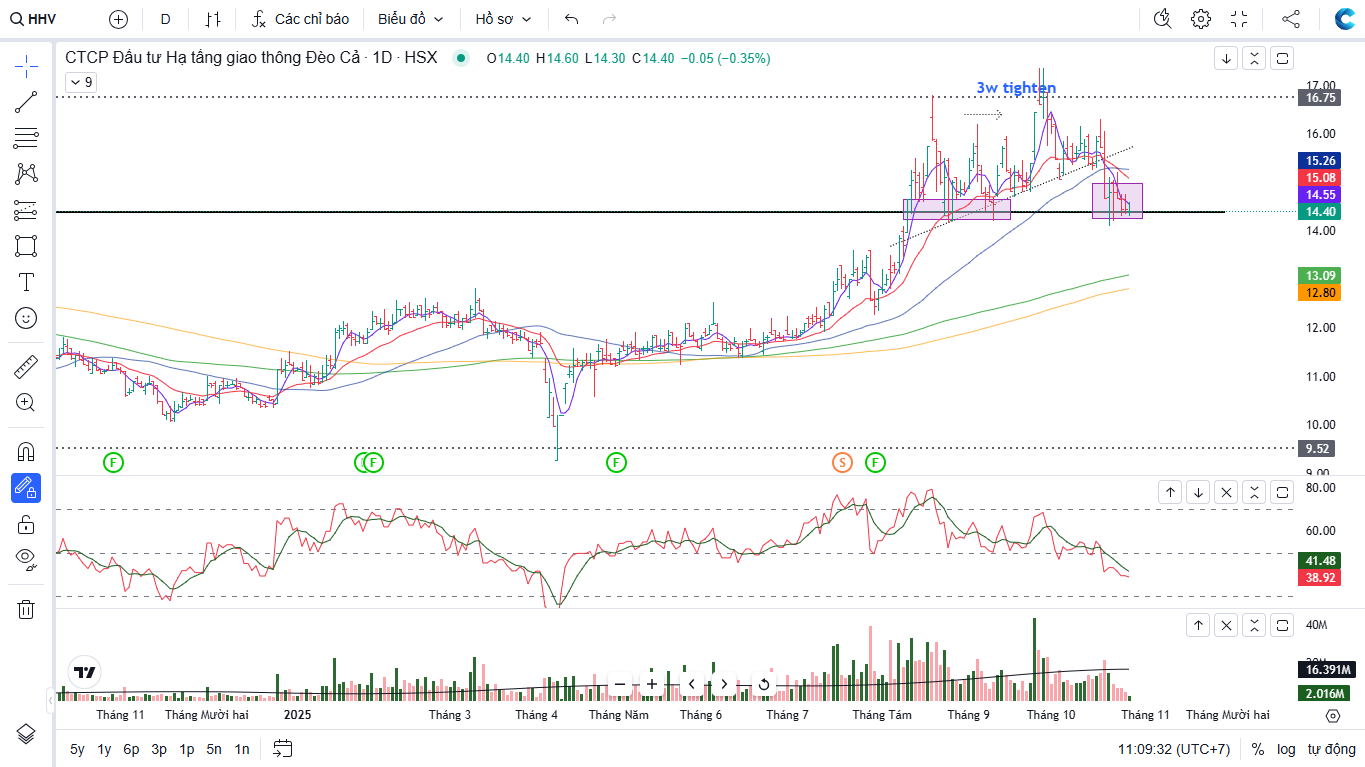Activate the magnet snap mode
This screenshot has height=767, width=1365.
(27, 451)
